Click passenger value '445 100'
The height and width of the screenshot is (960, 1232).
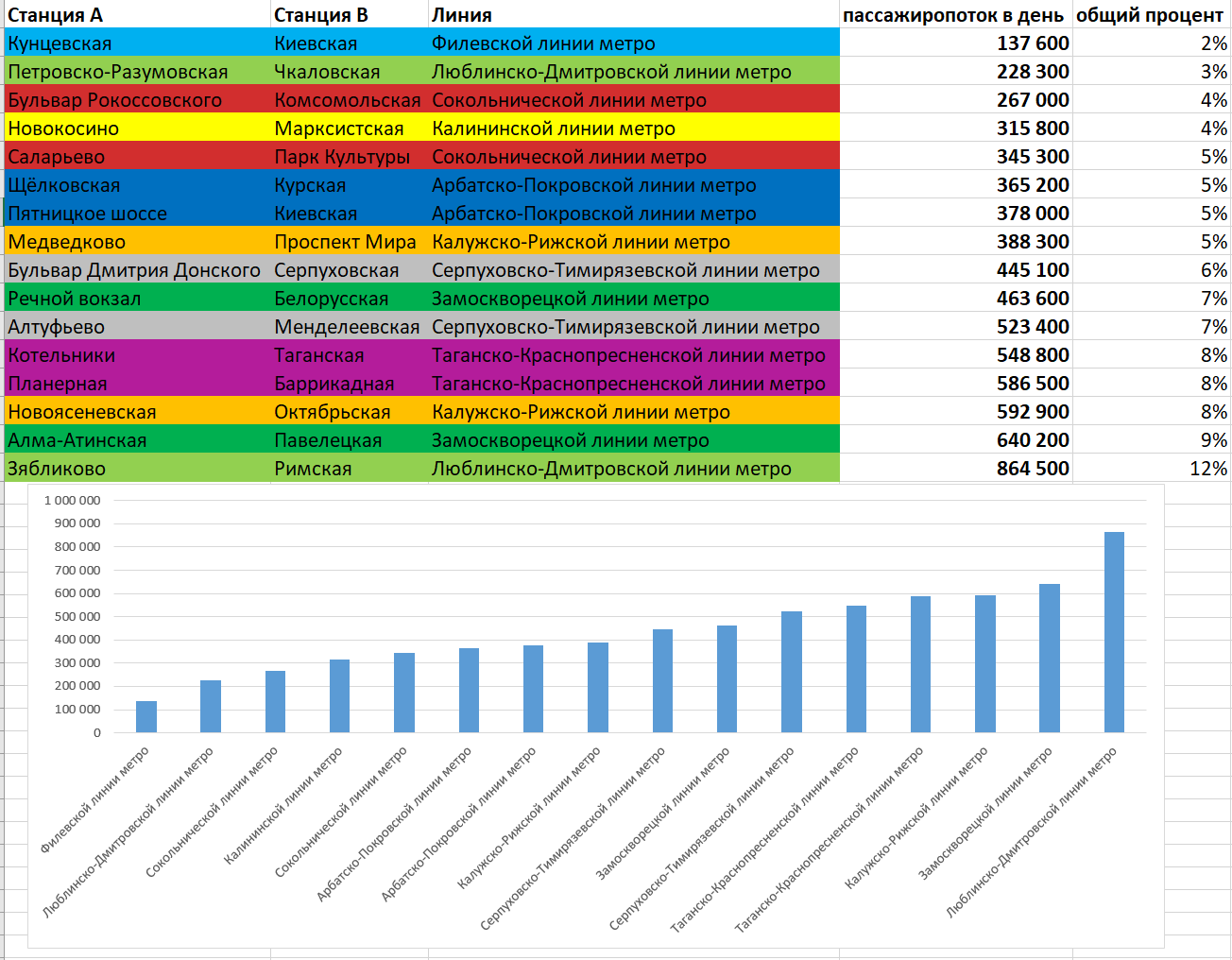pos(955,269)
